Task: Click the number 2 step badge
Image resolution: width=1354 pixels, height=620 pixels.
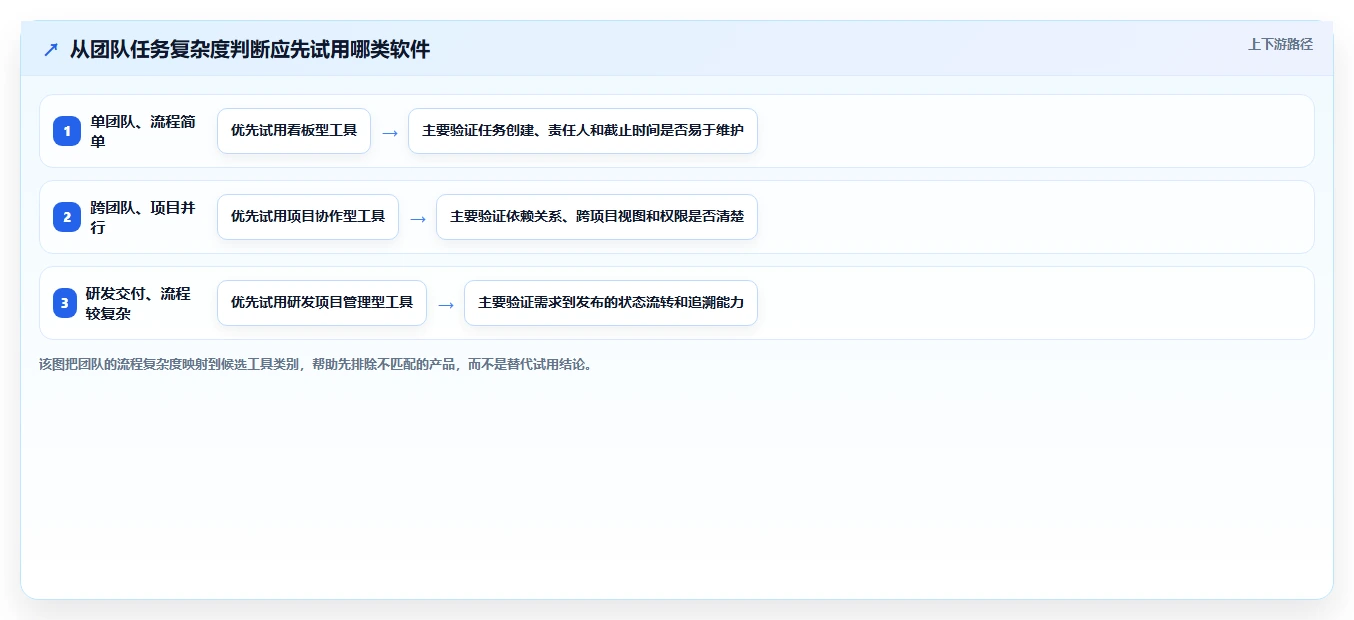Action: 67,217
